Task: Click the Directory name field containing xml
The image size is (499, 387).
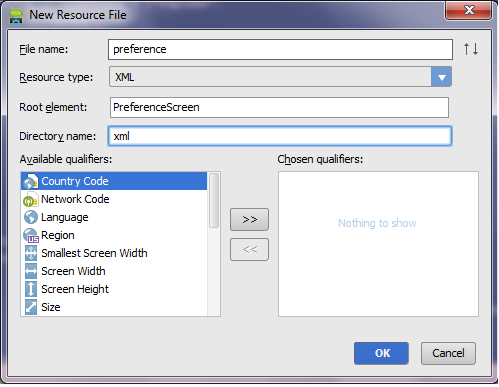Action: click(x=280, y=136)
